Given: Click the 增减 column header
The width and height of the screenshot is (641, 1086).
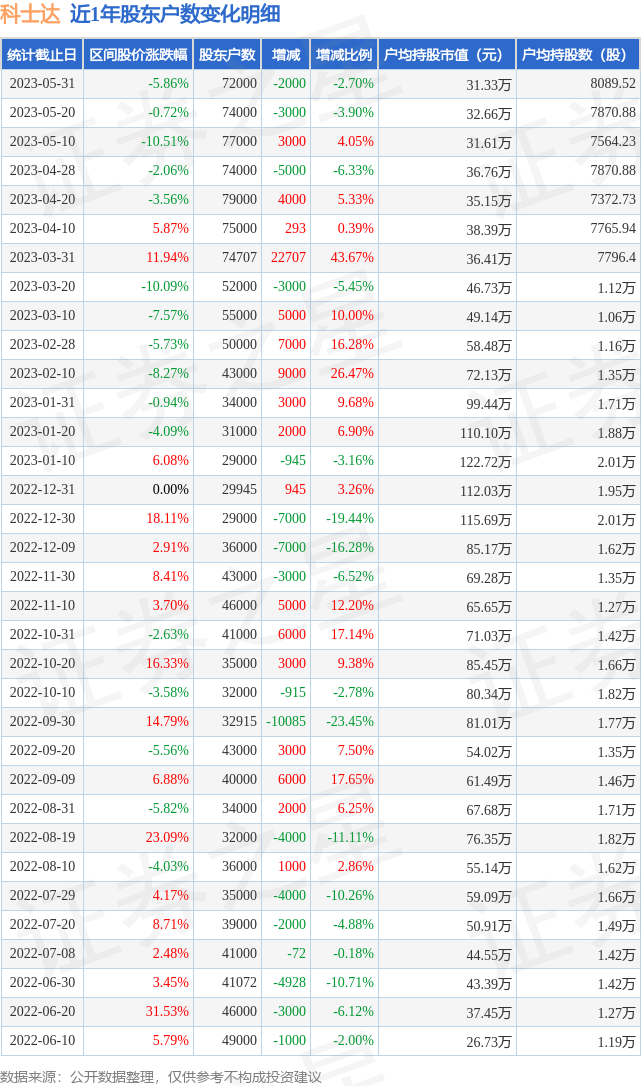Looking at the screenshot, I should coord(285,55).
